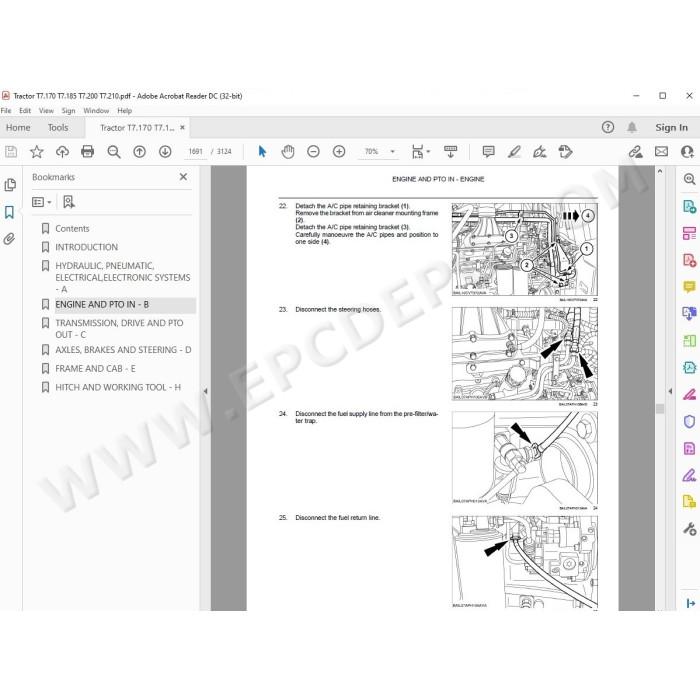This screenshot has height=700, width=700.
Task: Star the document as favorite
Action: pyautogui.click(x=37, y=152)
